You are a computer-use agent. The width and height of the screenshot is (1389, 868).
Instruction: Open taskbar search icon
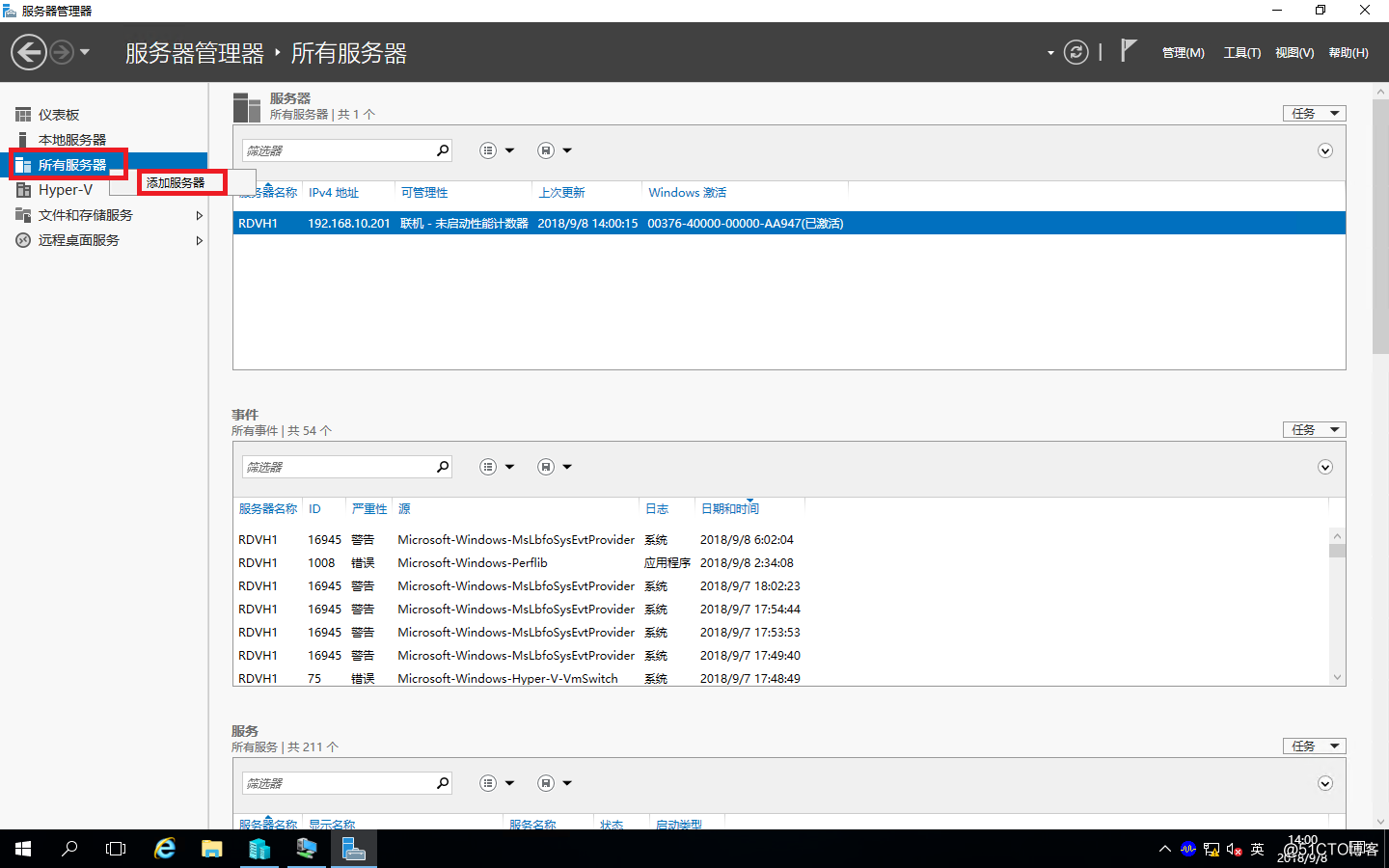[69, 849]
